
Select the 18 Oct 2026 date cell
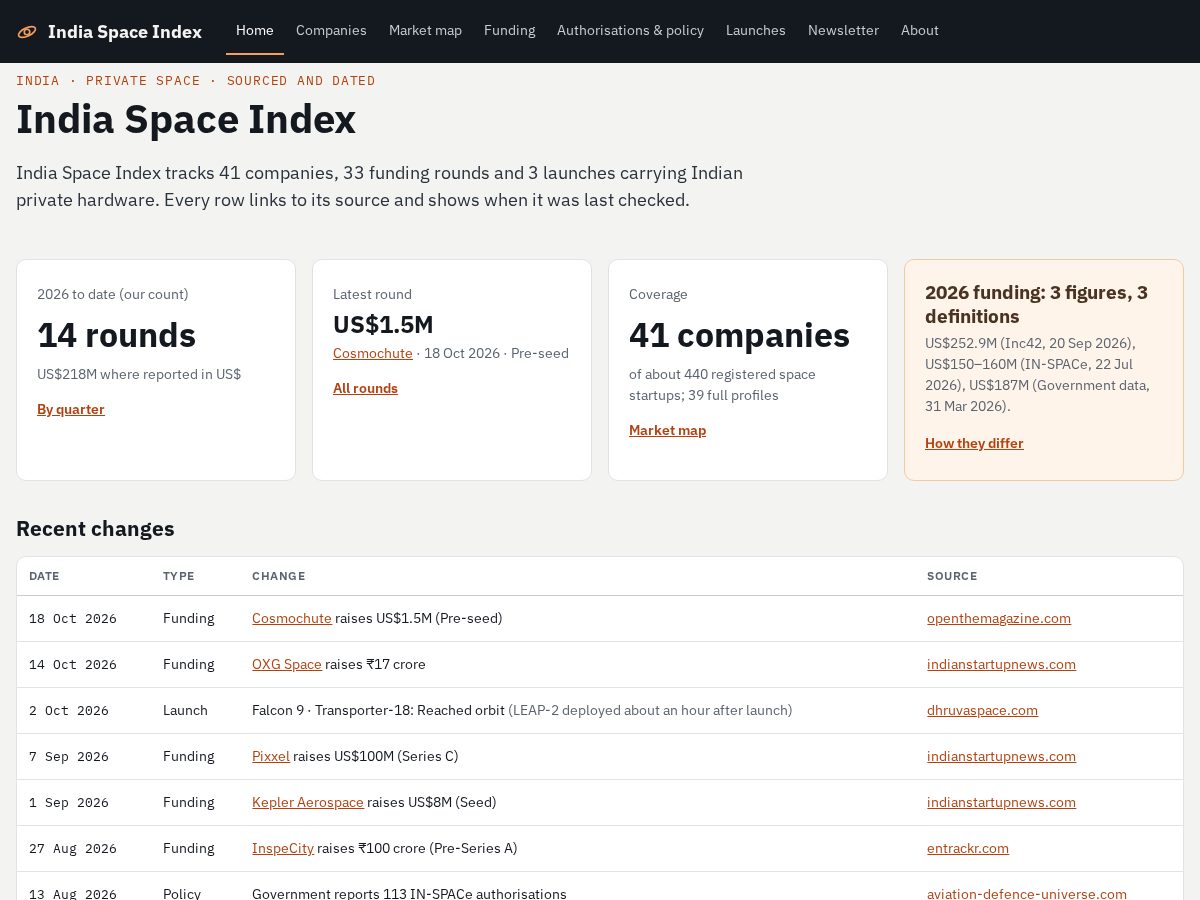[73, 619]
